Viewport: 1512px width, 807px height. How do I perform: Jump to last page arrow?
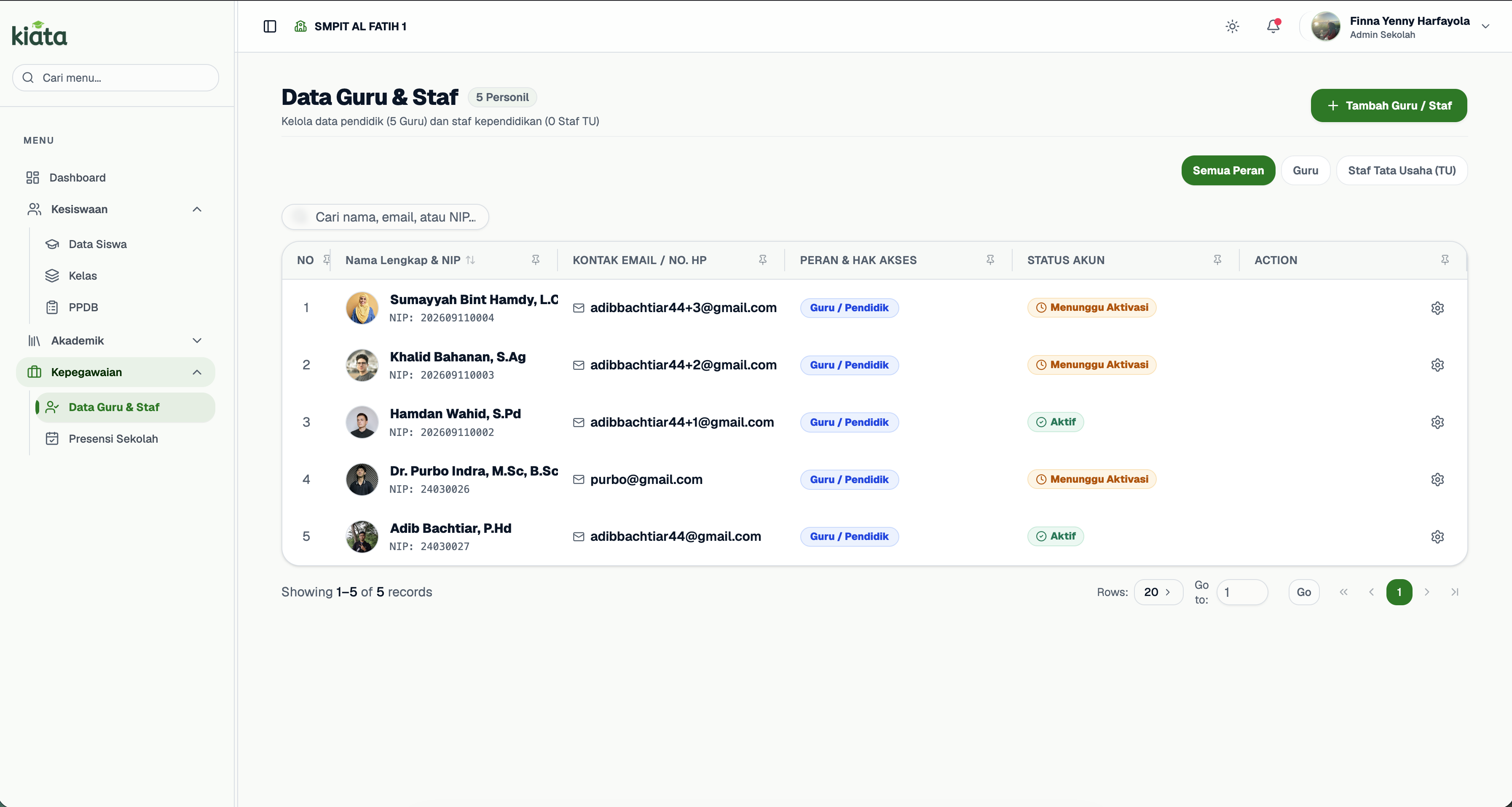click(x=1455, y=592)
